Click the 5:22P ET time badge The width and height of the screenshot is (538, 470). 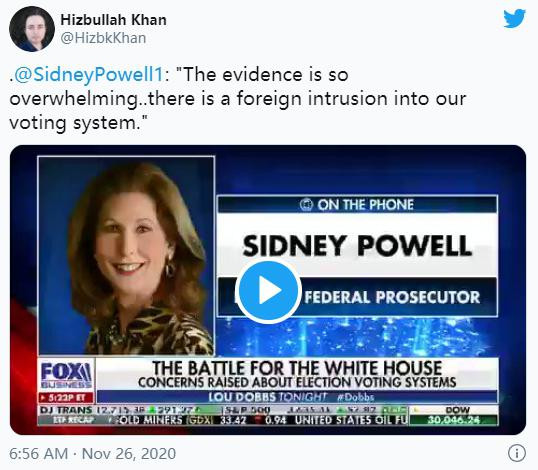point(66,398)
